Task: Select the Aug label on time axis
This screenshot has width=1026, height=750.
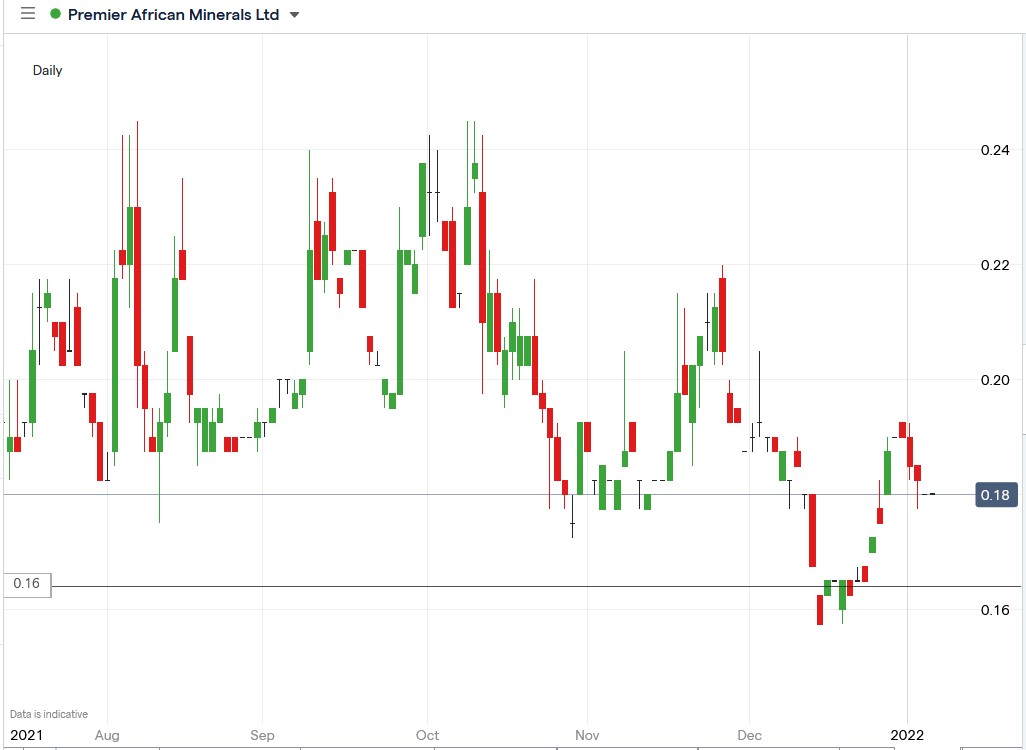Action: point(107,735)
